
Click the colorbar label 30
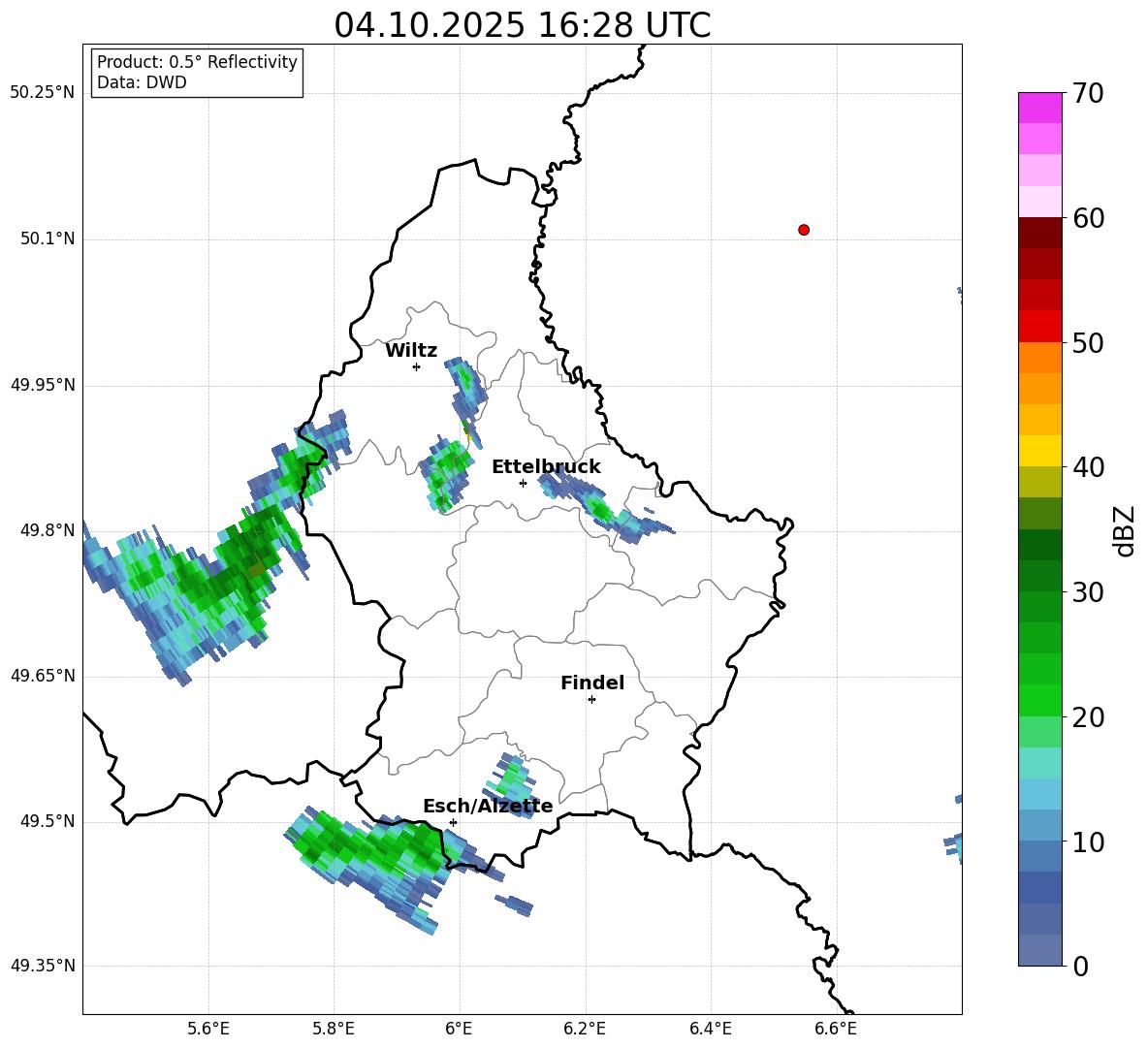pos(1088,592)
